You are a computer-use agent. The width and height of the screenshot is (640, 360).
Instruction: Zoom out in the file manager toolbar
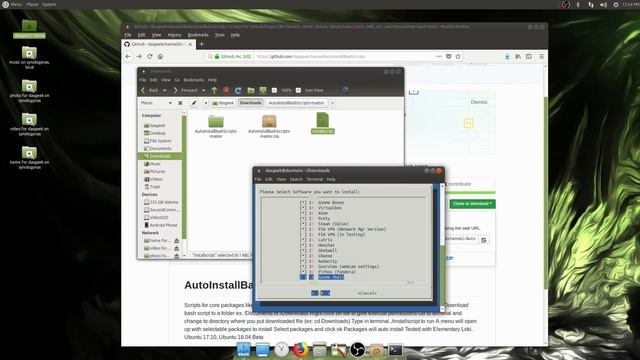click(274, 90)
